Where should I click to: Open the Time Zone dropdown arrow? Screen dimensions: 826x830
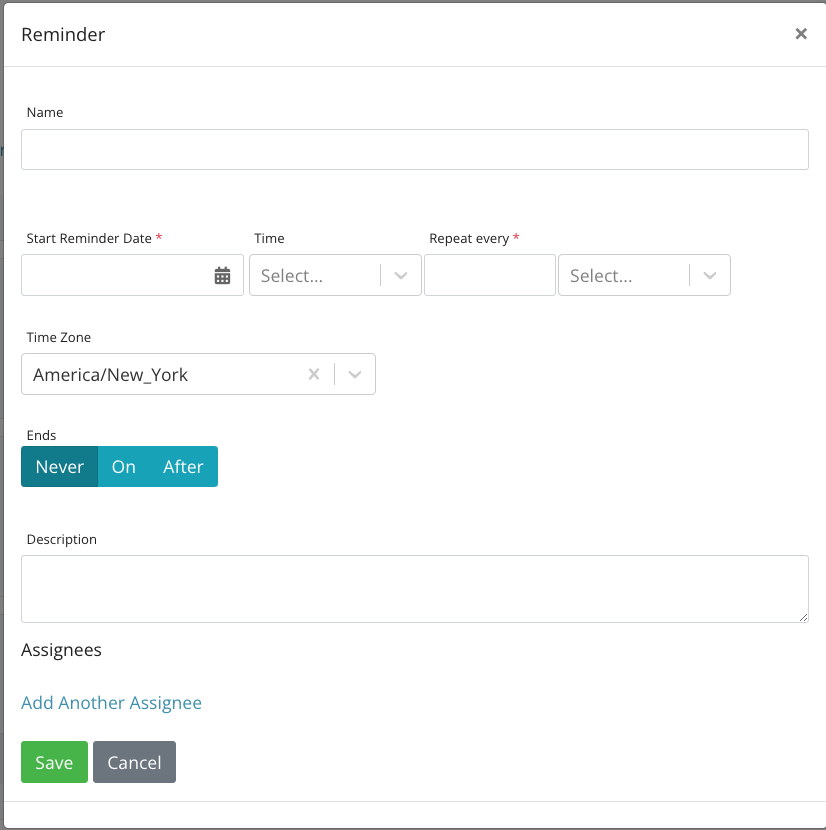coord(355,374)
